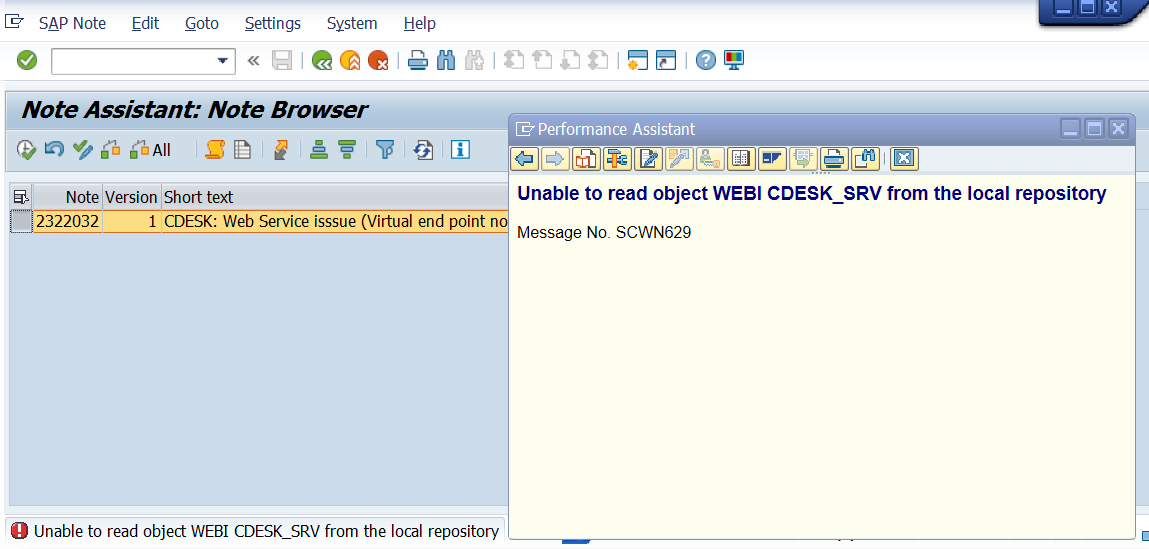Click the Create New Session icon

[x=638, y=61]
